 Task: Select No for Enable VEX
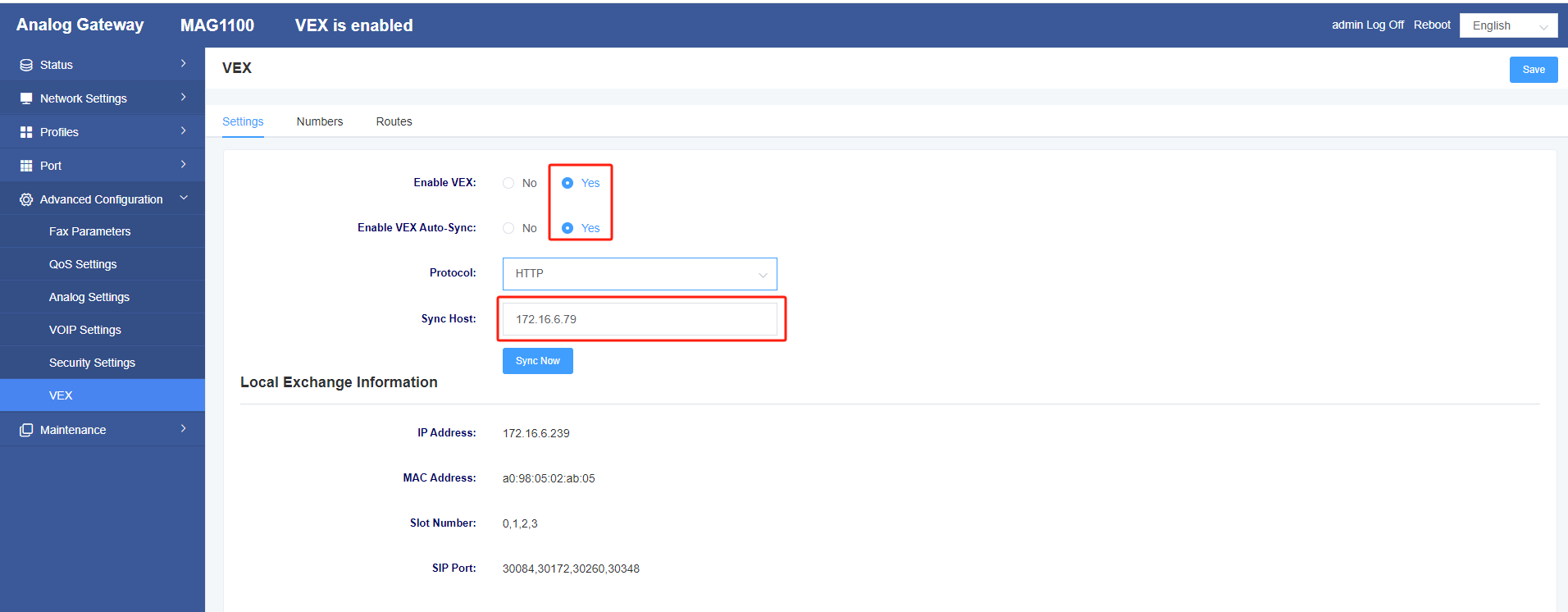[508, 183]
